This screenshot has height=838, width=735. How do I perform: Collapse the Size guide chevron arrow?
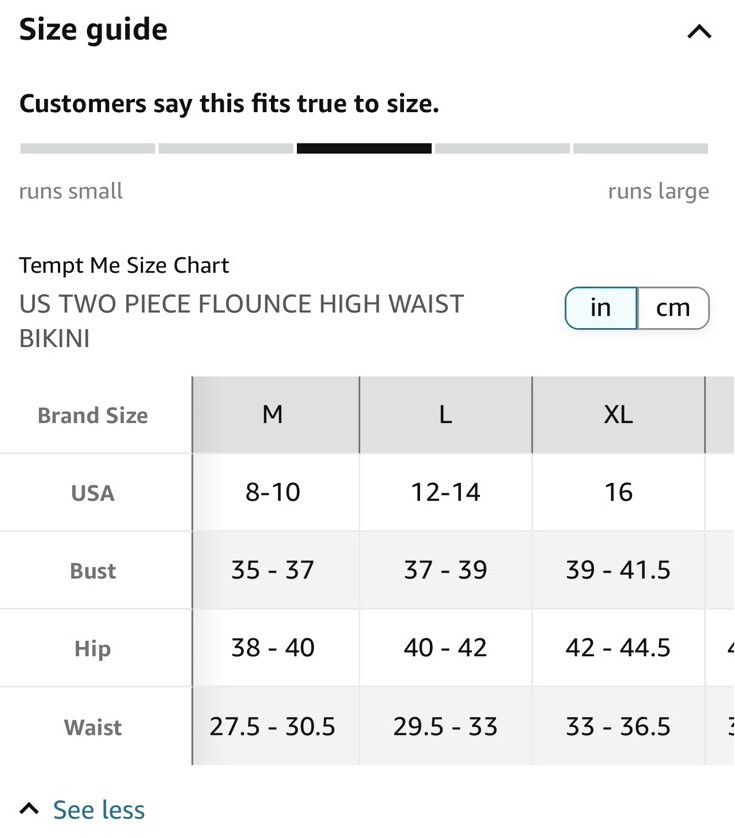pyautogui.click(x=699, y=32)
